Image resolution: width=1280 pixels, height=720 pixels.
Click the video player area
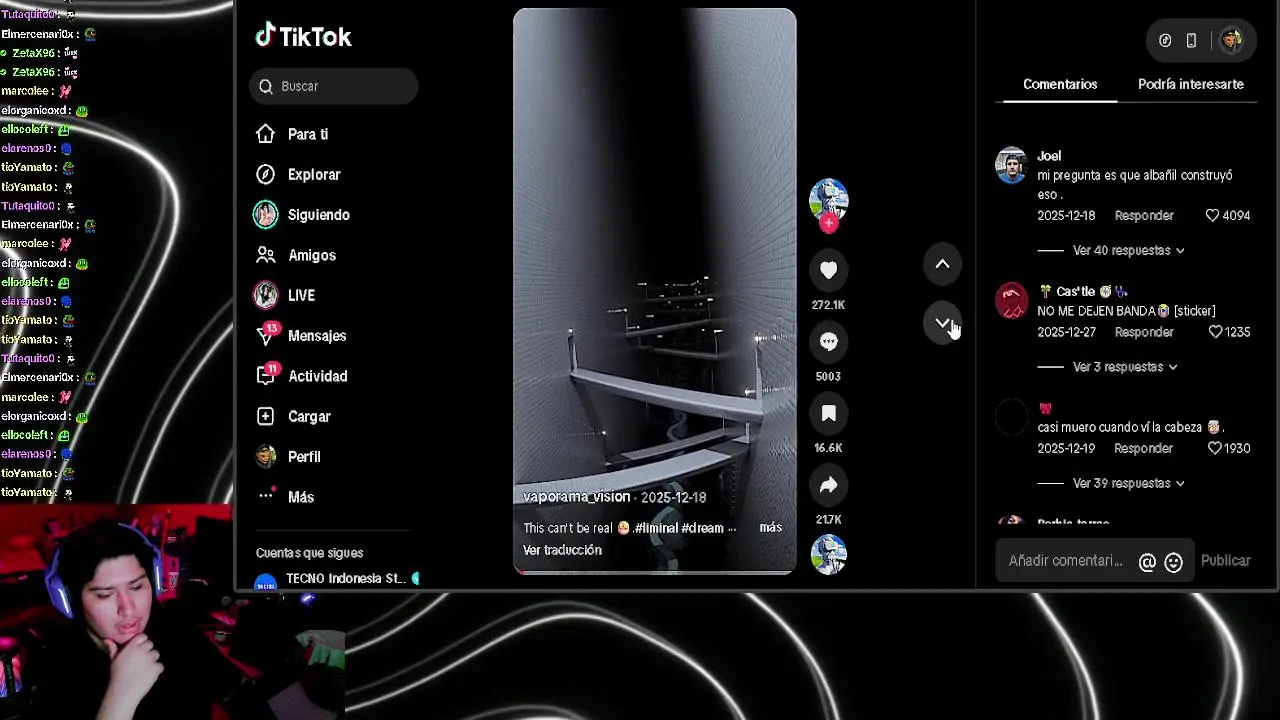click(655, 290)
